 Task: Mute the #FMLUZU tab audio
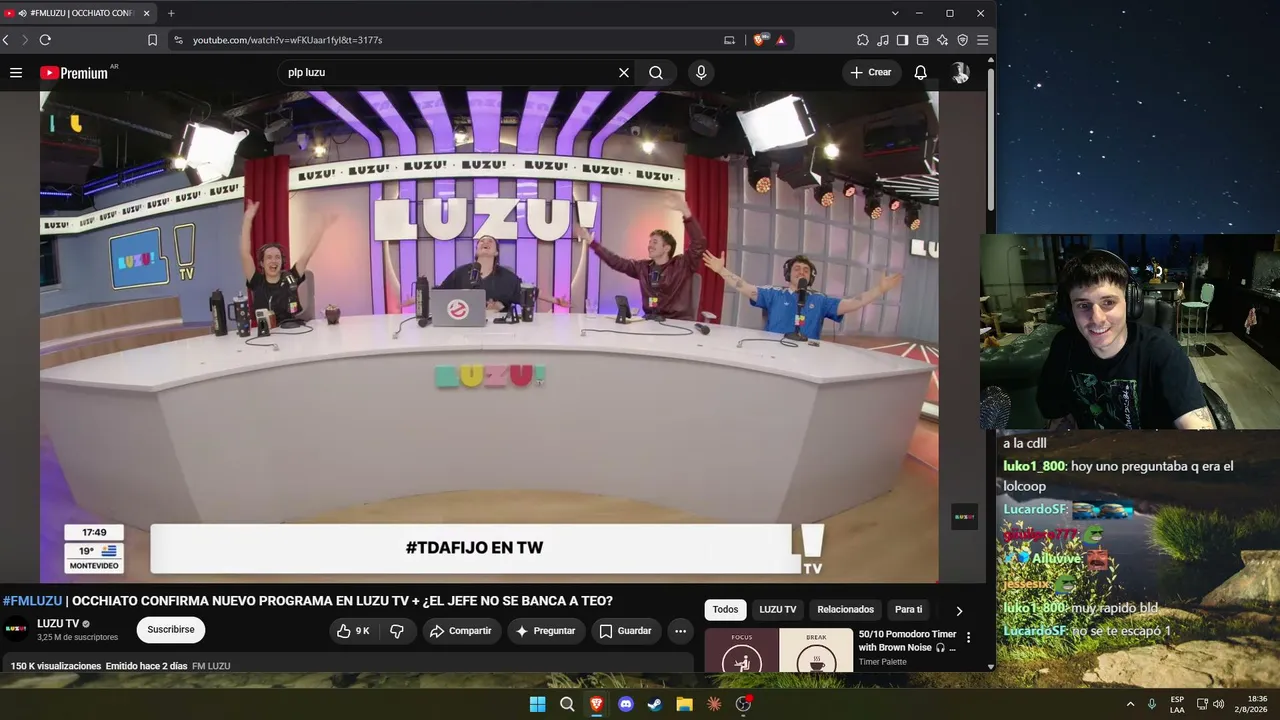pos(22,13)
